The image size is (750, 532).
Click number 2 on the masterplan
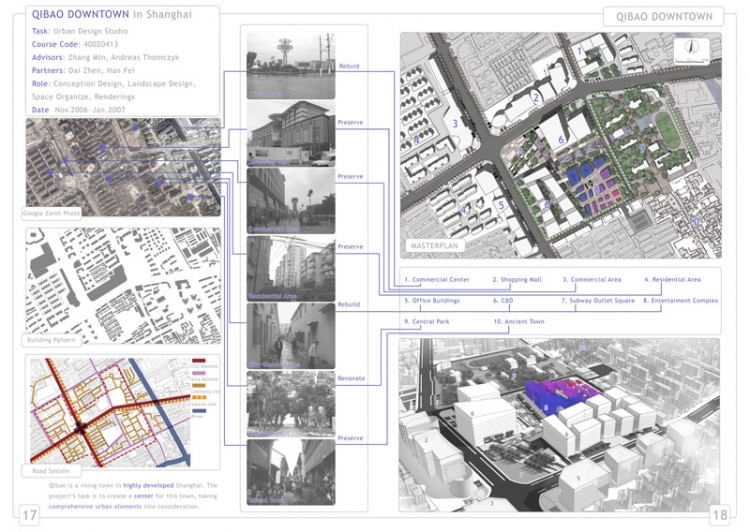pos(536,98)
